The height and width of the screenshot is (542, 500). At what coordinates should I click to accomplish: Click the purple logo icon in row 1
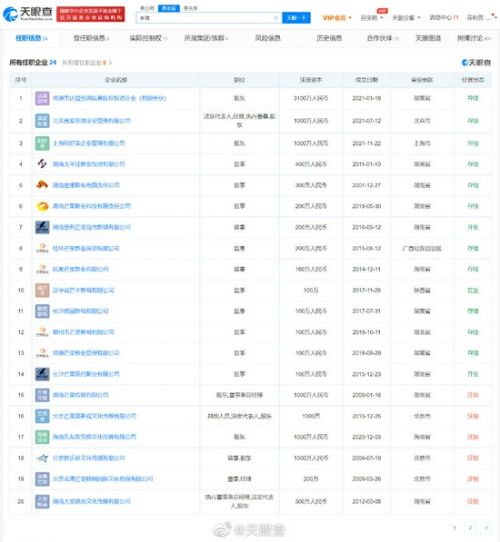pyautogui.click(x=42, y=98)
